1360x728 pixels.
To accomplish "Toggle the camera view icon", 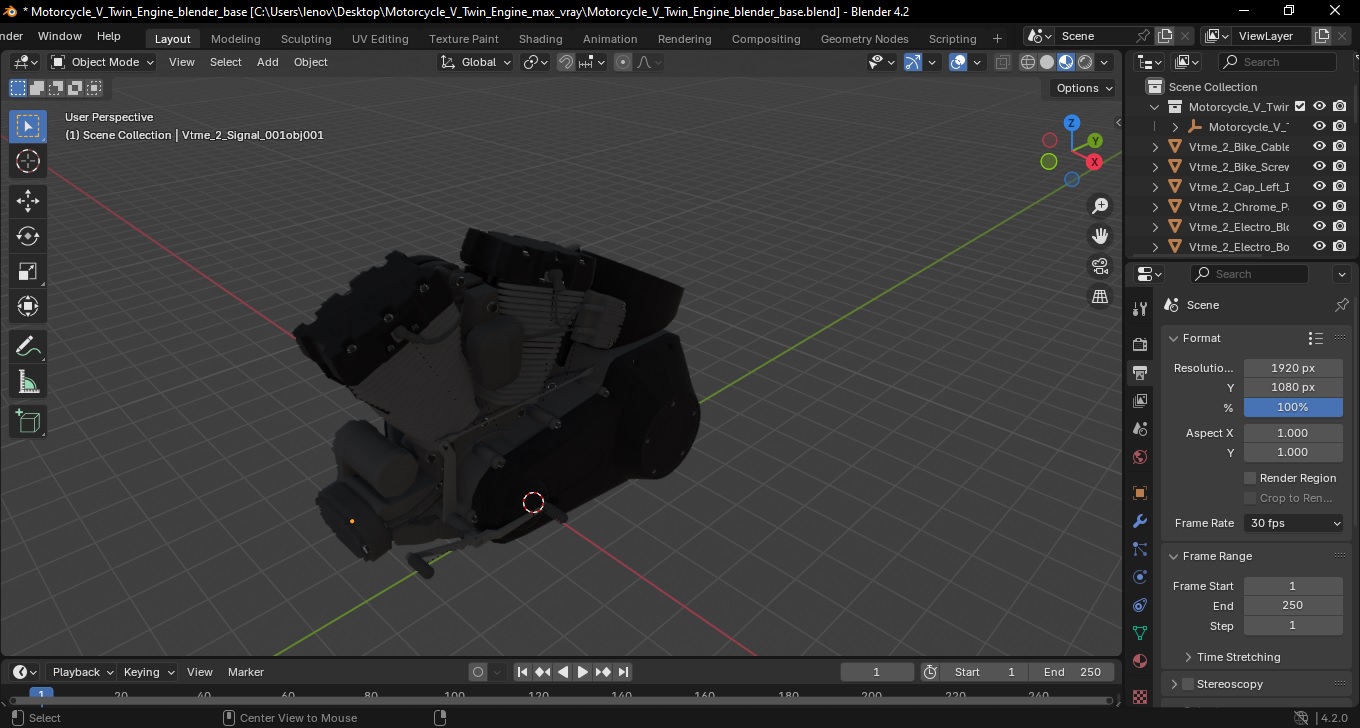I will pos(1100,266).
